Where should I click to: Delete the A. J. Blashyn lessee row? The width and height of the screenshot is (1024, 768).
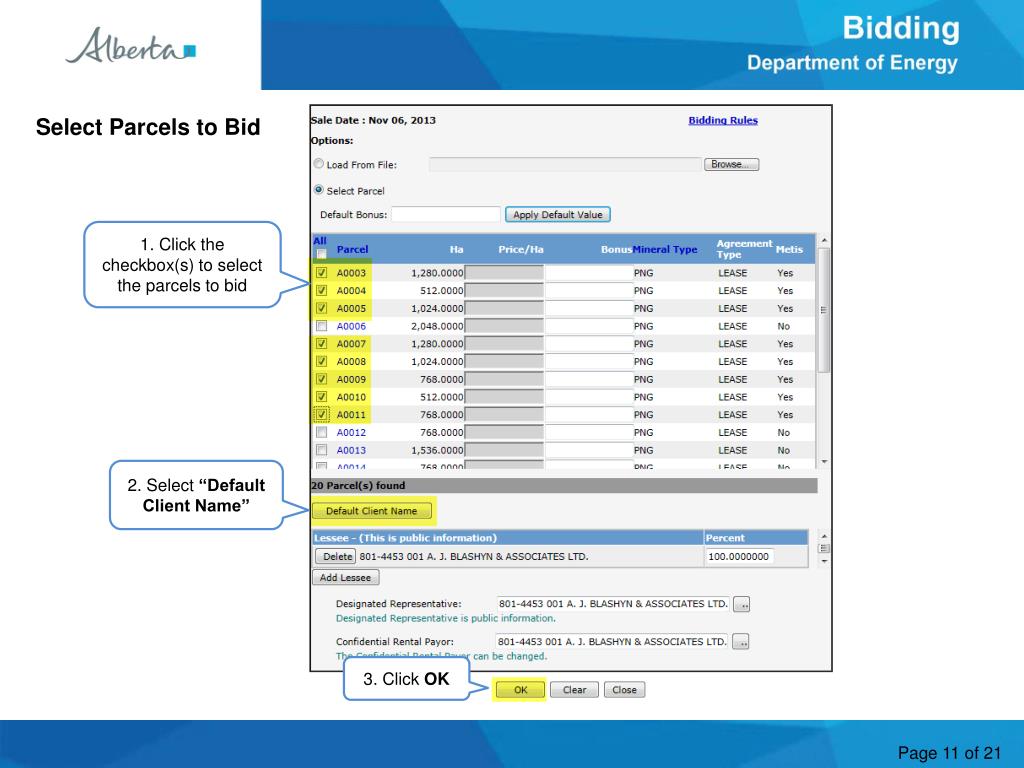click(336, 556)
